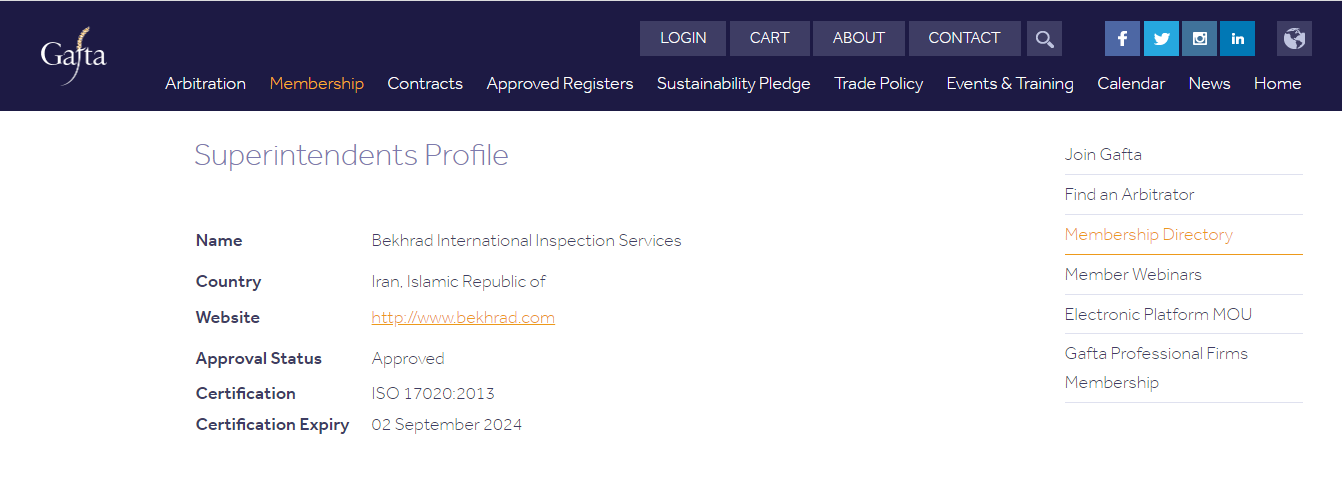The width and height of the screenshot is (1342, 491).
Task: Open Gafta's LinkedIn icon
Action: [1237, 39]
